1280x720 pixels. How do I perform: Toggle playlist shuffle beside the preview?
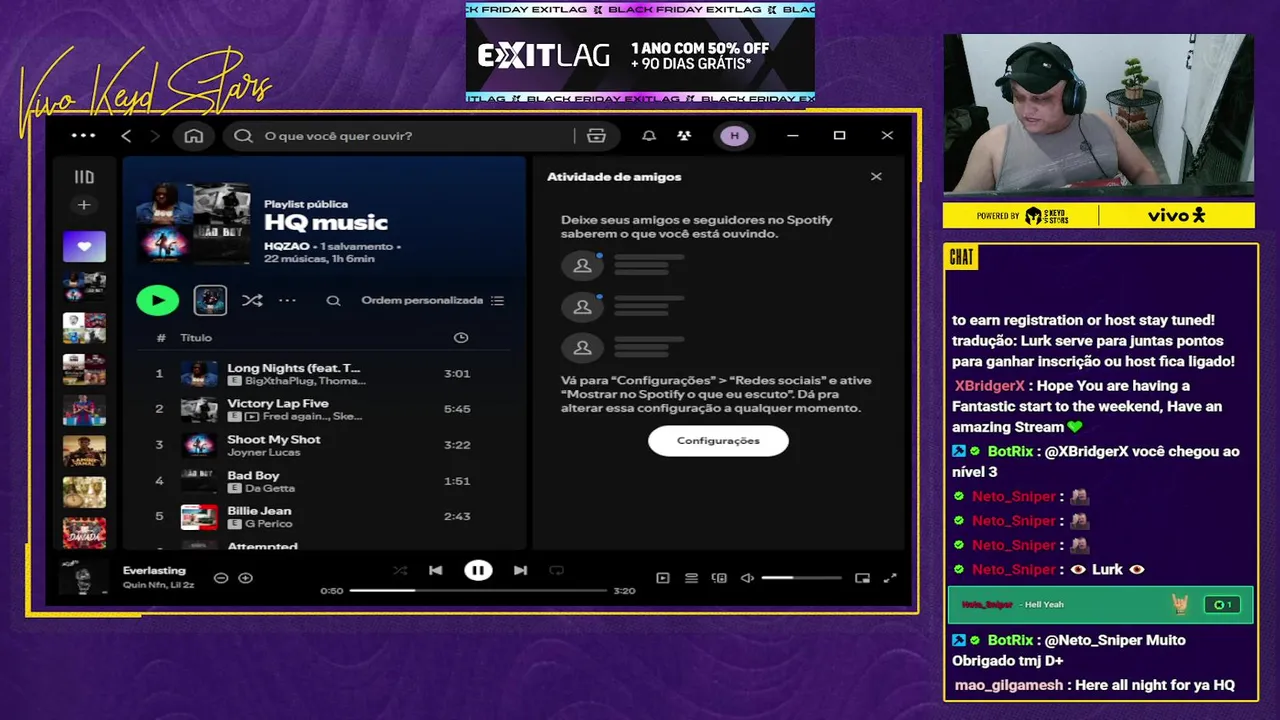pos(252,300)
